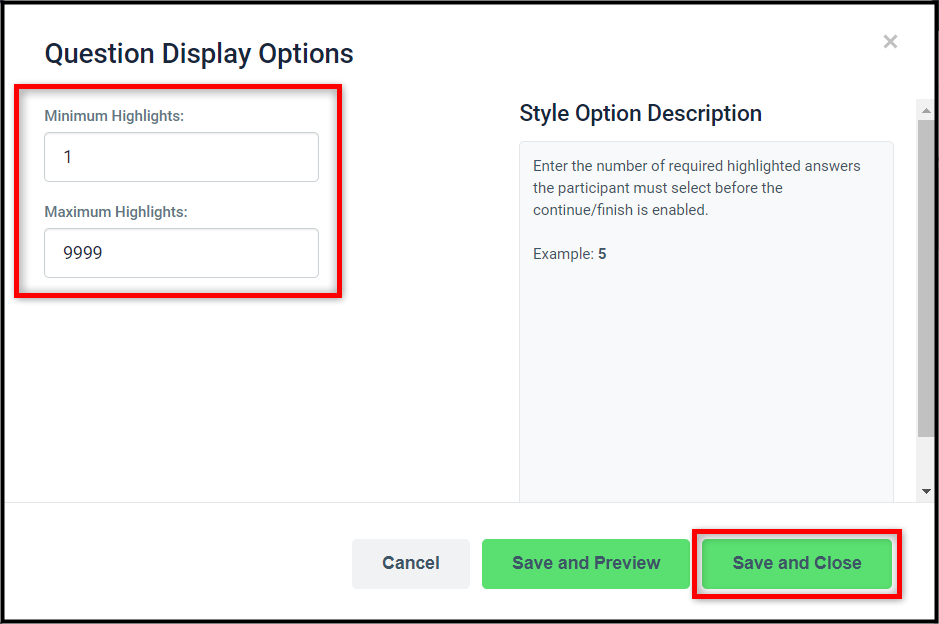Click Save and Close

796,564
